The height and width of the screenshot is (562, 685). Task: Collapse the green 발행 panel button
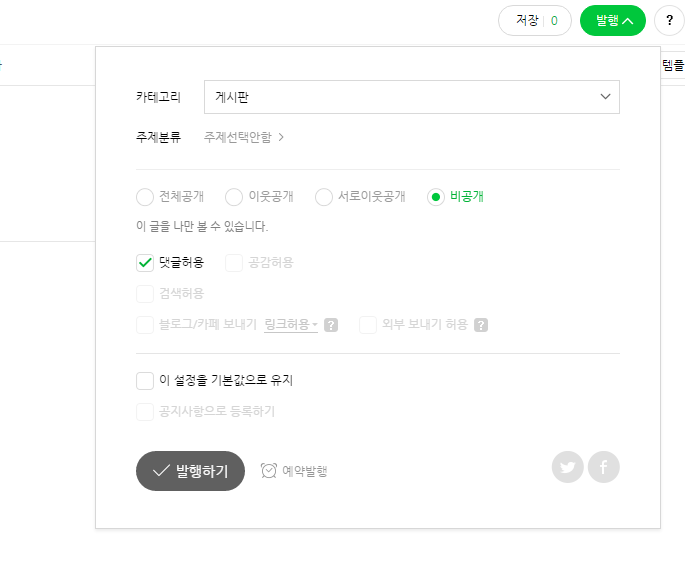(612, 21)
